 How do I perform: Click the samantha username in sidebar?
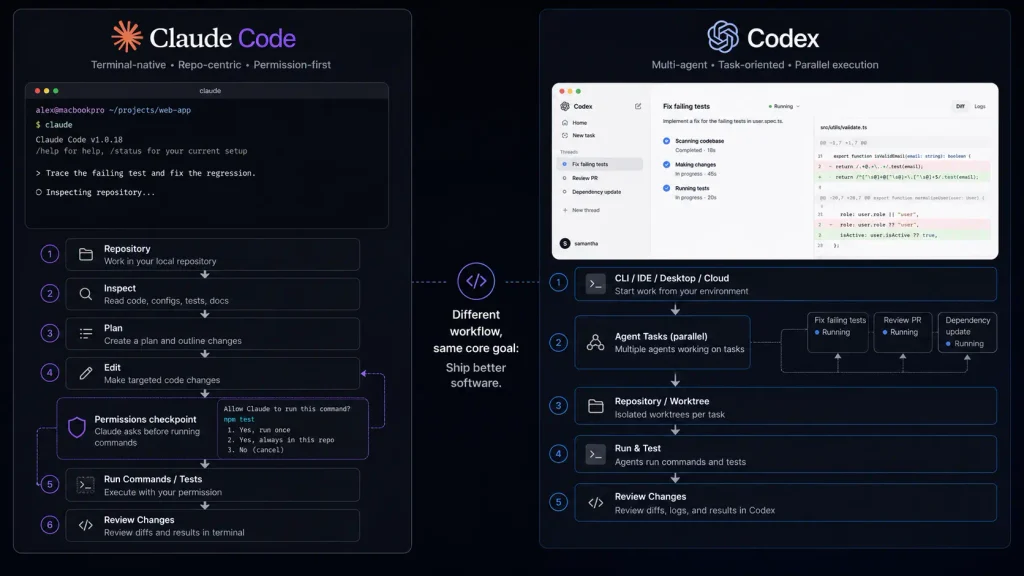click(586, 244)
